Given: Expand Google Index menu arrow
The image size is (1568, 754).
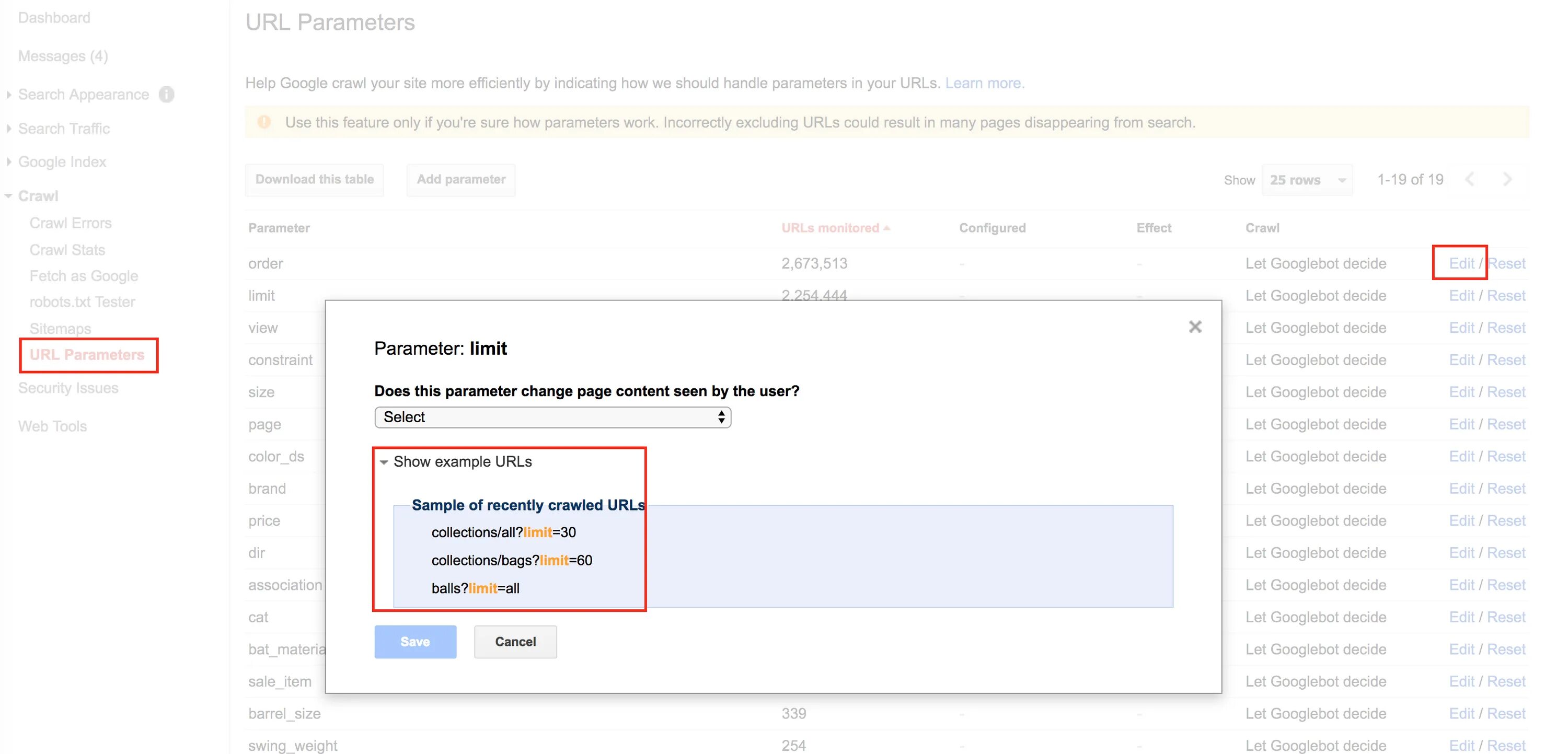Looking at the screenshot, I should pyautogui.click(x=8, y=162).
